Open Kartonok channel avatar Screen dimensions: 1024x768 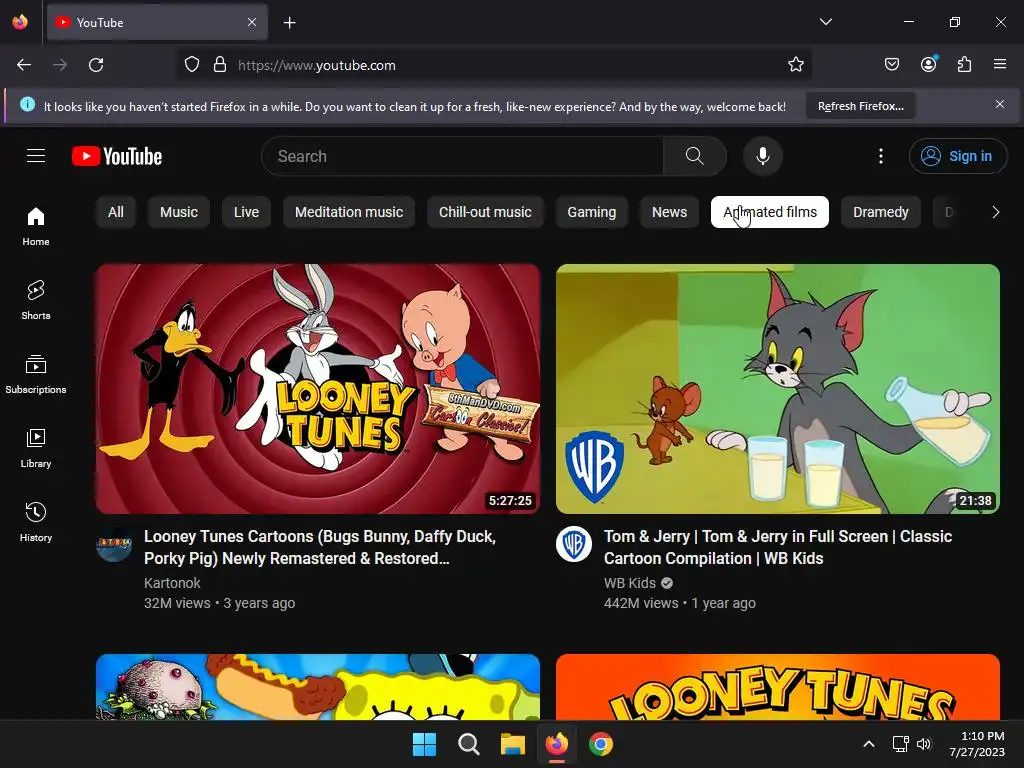[x=114, y=544]
